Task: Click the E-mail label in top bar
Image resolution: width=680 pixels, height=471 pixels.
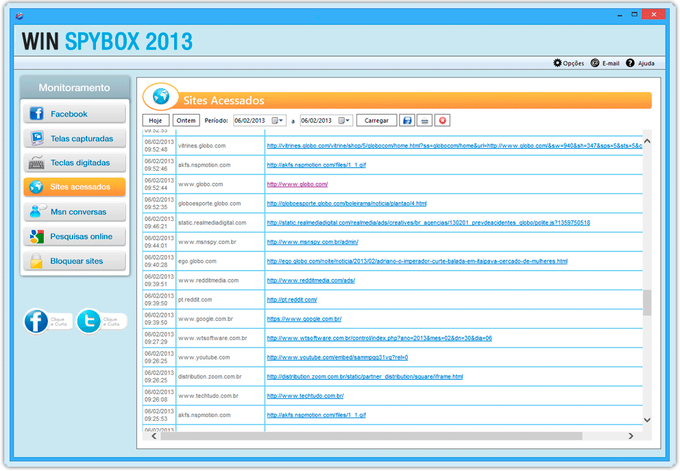Action: (611, 63)
